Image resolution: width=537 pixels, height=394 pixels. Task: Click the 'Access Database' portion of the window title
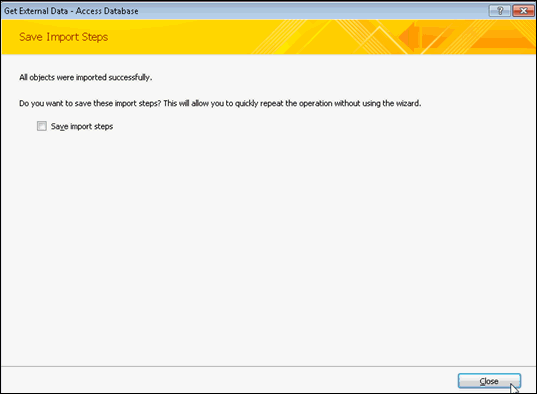pos(107,11)
